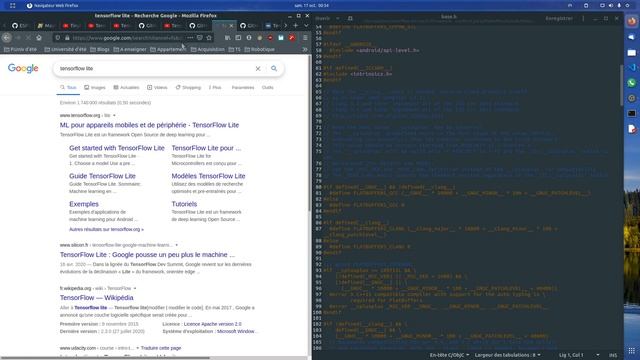Click the Firefox back button
Image resolution: width=640 pixels, height=360 pixels.
7,38
